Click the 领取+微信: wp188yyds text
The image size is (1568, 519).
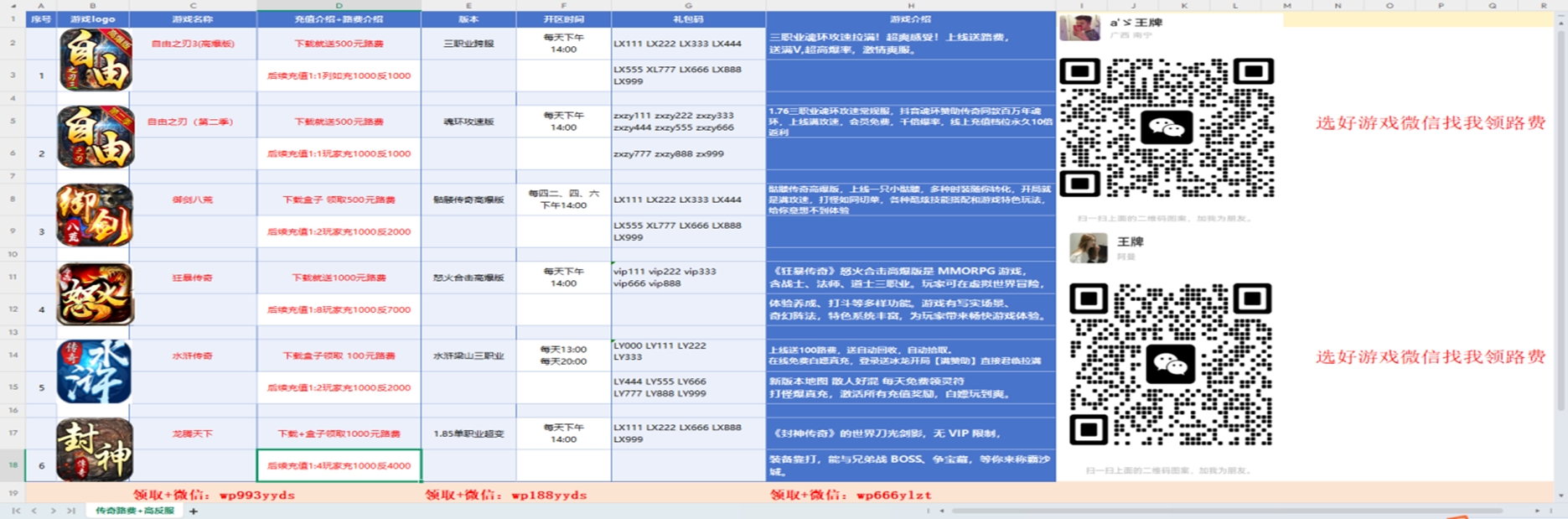(x=505, y=495)
